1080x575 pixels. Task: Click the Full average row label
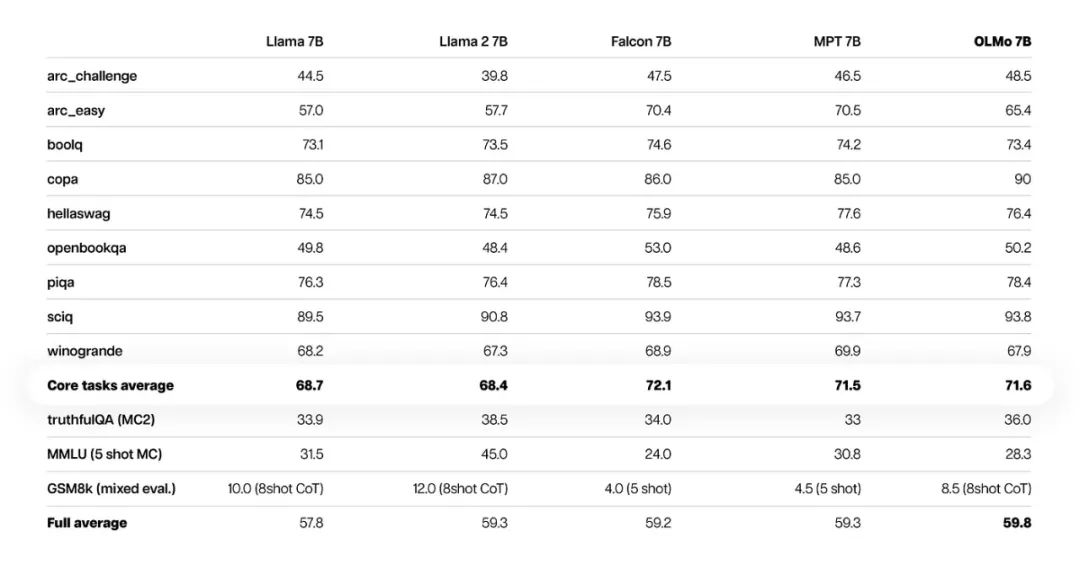[x=87, y=523]
